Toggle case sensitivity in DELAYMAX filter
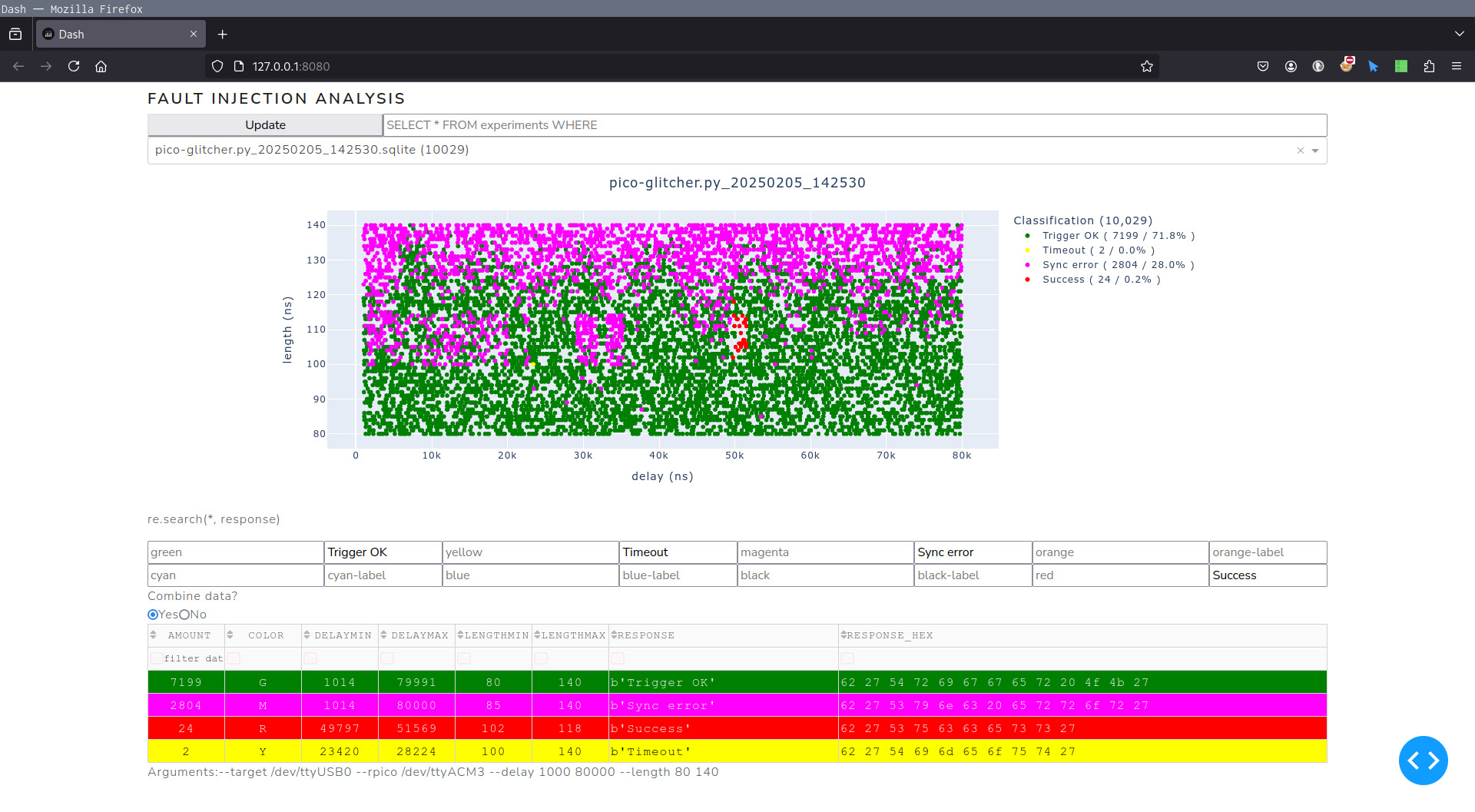1475x812 pixels. tap(387, 658)
